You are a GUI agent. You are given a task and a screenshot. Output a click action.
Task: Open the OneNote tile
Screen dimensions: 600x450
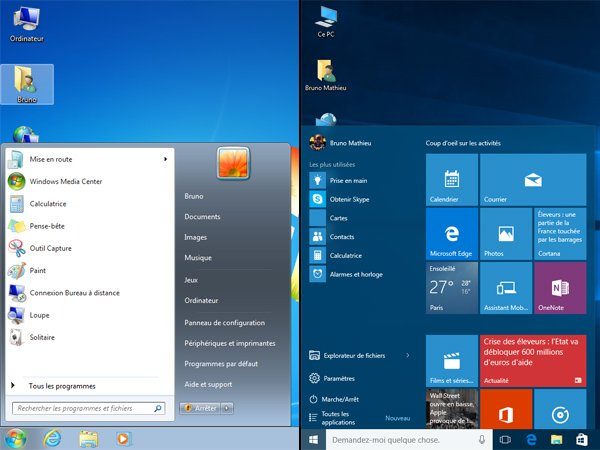[560, 288]
